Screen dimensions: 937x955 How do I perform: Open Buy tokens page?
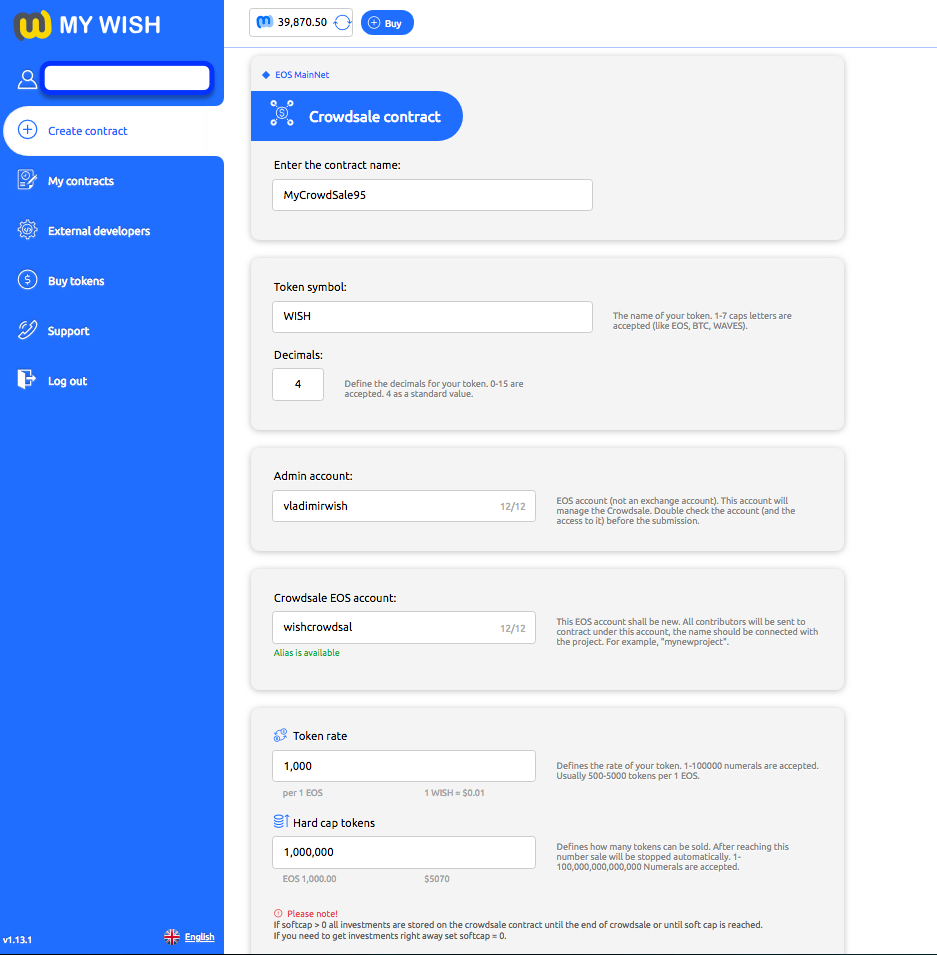coord(76,281)
